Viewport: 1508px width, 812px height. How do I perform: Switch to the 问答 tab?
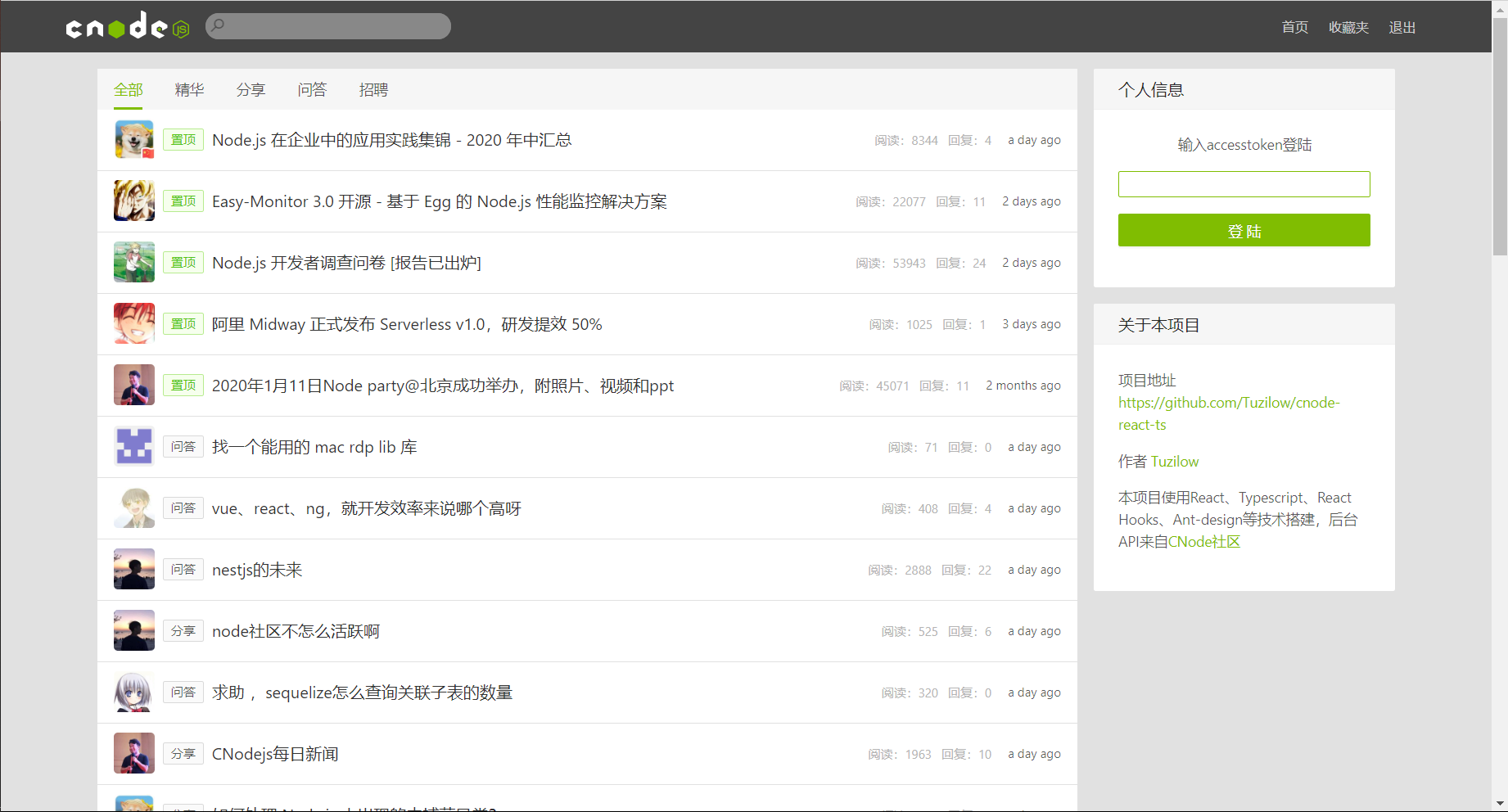(312, 89)
